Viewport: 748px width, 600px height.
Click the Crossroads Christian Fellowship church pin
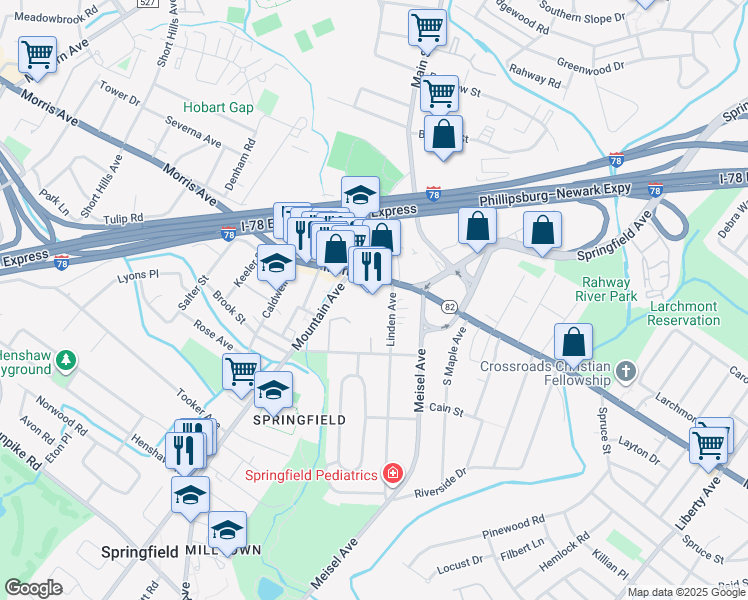pyautogui.click(x=626, y=372)
